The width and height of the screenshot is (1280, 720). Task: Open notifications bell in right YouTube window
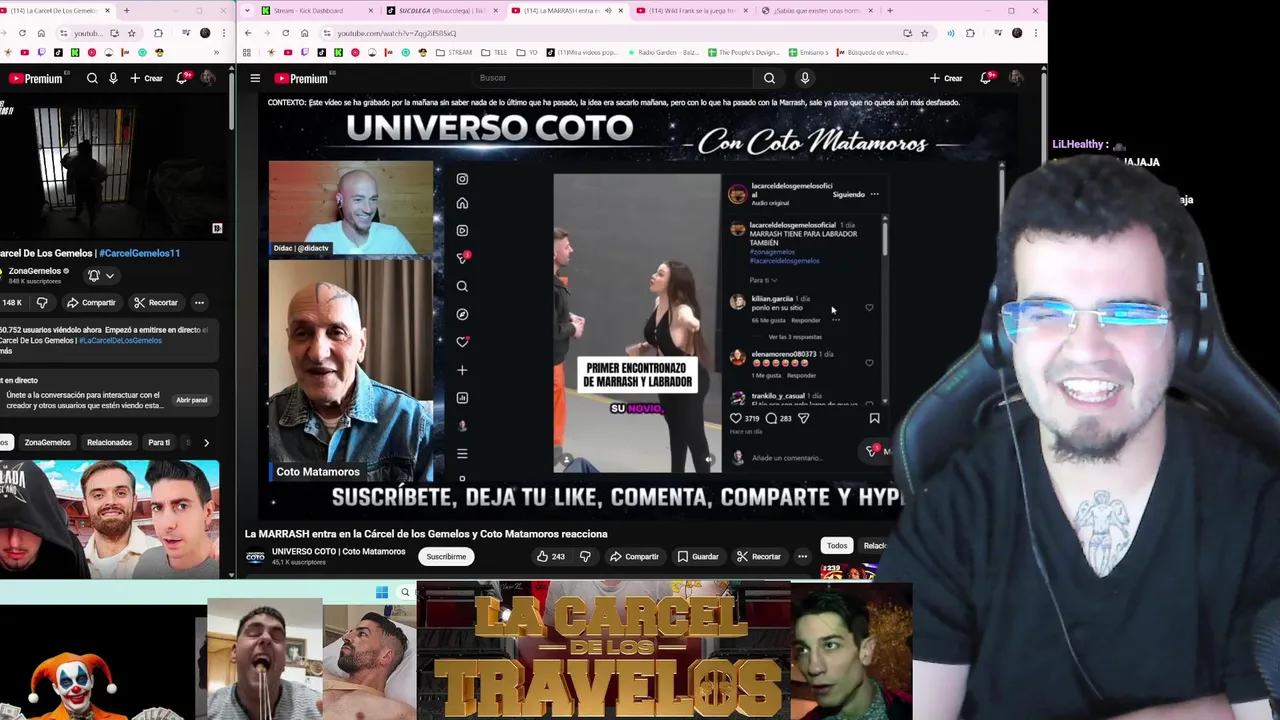tap(987, 78)
